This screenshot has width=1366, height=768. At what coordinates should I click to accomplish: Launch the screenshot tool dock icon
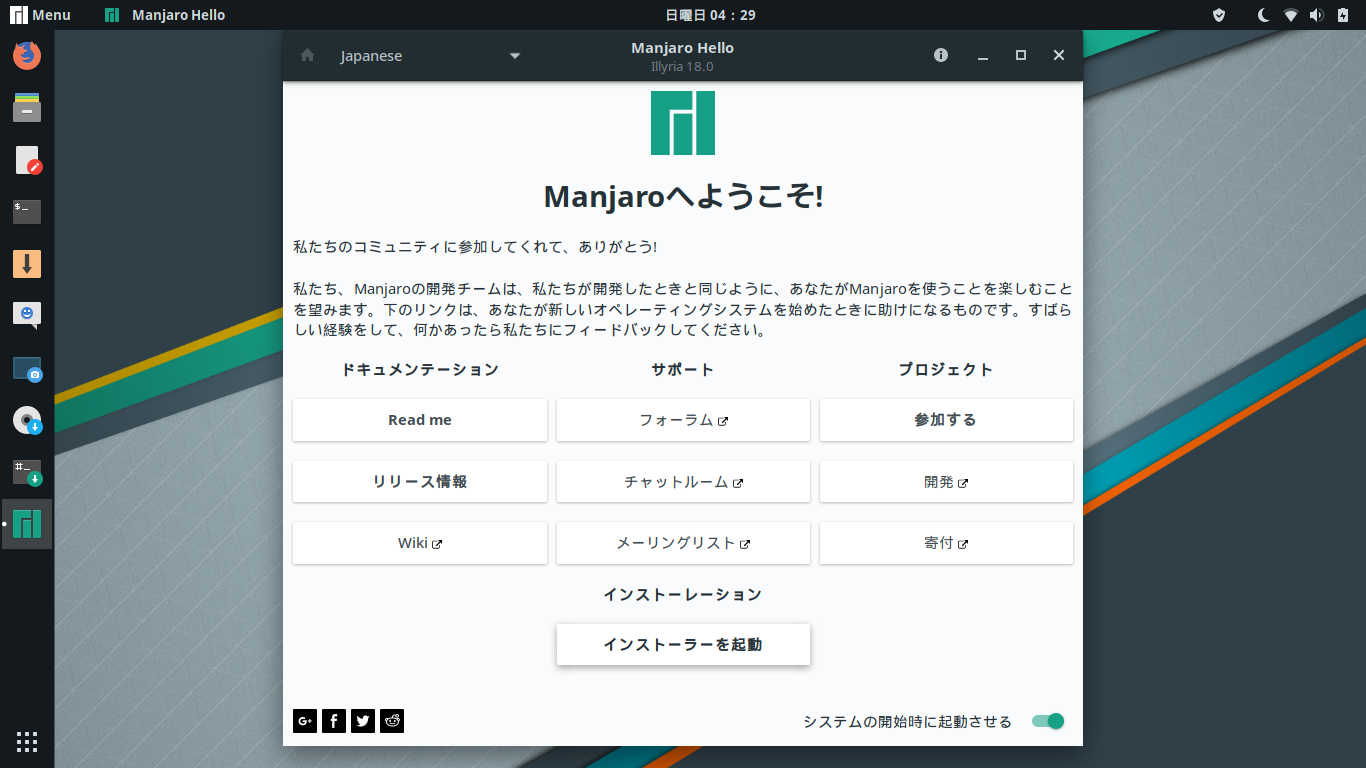pyautogui.click(x=27, y=369)
